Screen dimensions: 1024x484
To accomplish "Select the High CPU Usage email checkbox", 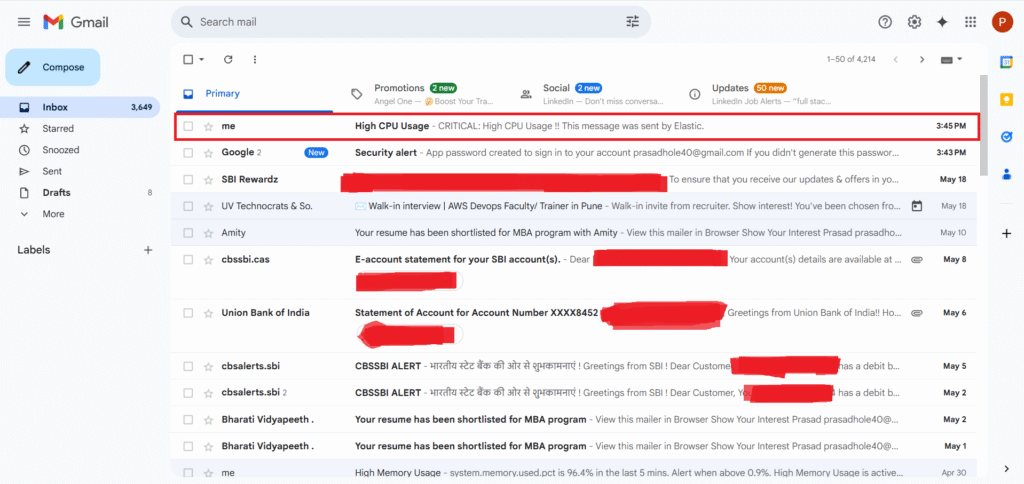I will click(188, 126).
